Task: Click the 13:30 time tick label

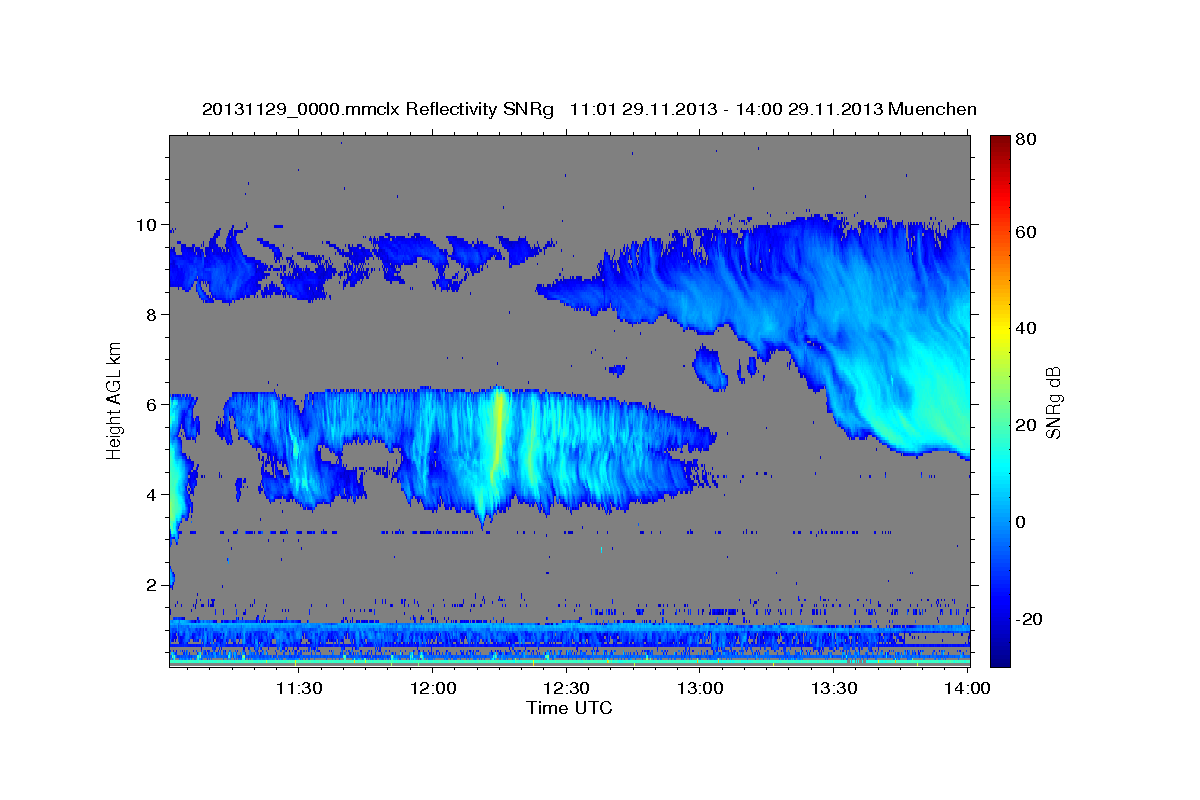Action: click(x=834, y=688)
